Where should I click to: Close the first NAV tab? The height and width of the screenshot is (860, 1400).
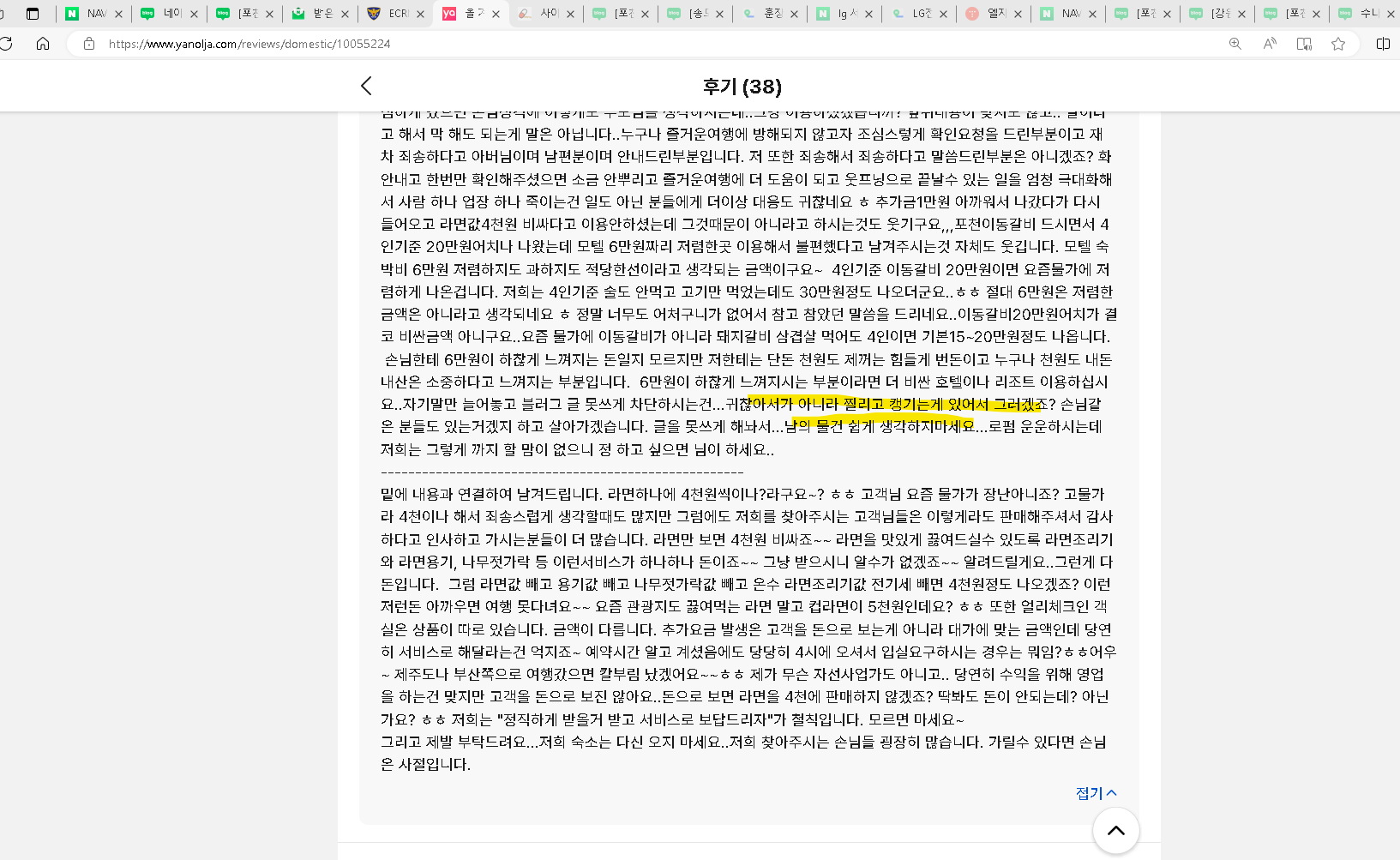[x=118, y=14]
